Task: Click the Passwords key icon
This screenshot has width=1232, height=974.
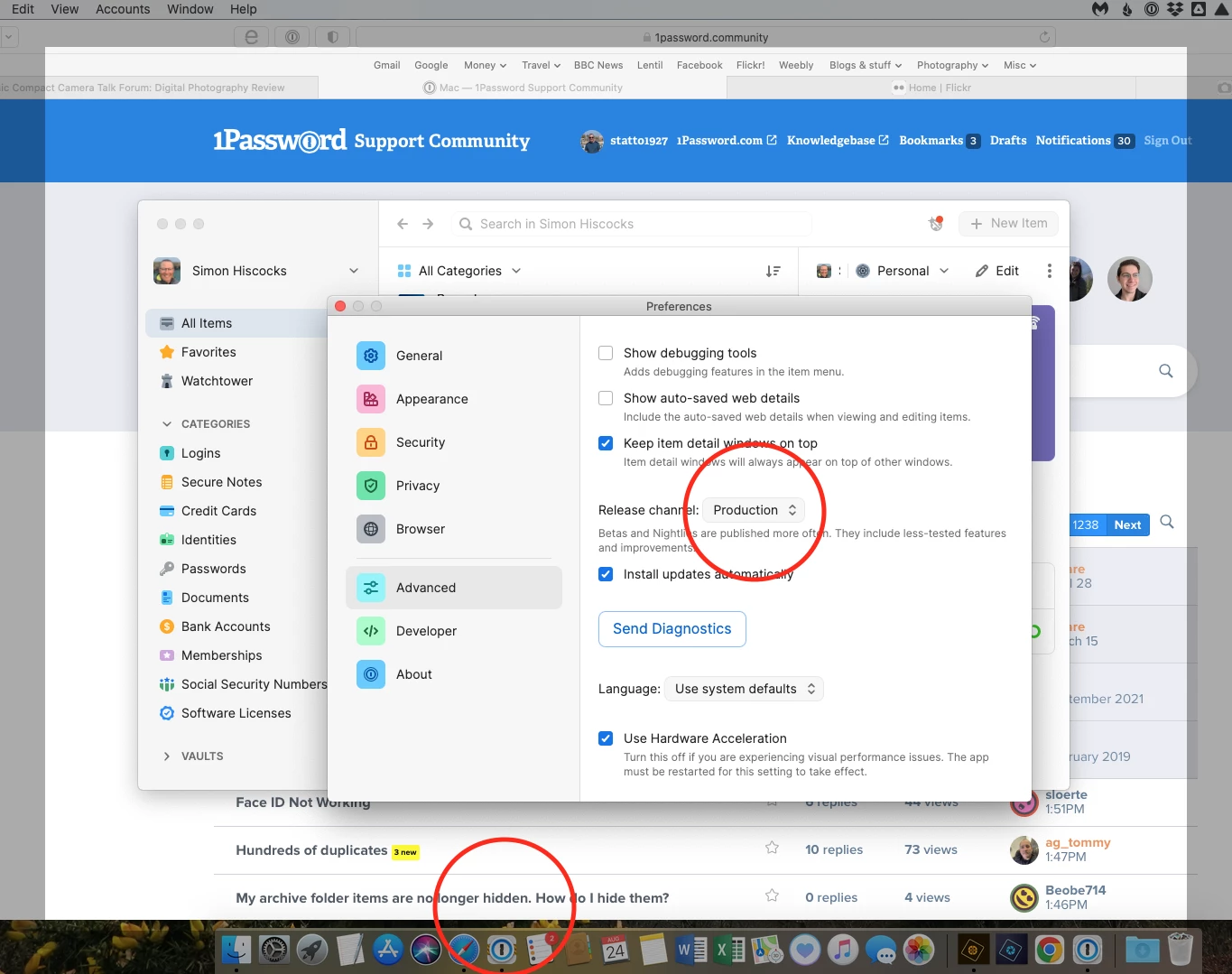Action: tap(167, 569)
